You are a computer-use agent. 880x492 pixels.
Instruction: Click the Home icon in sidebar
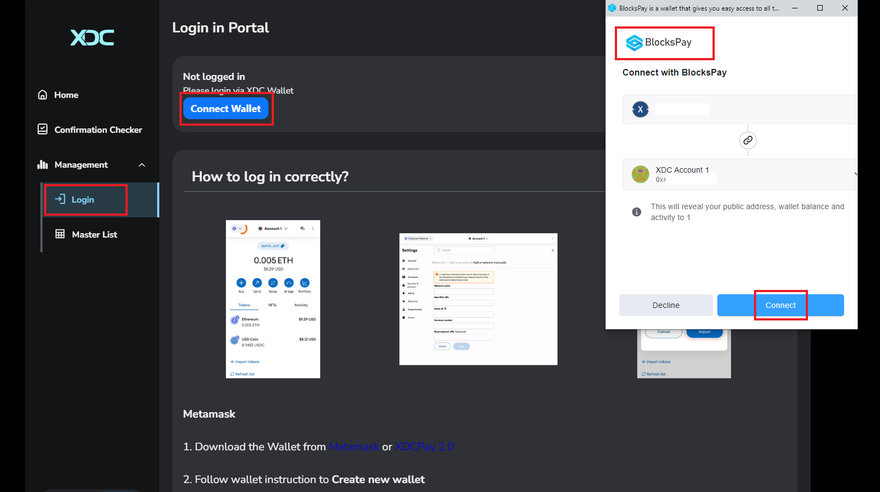(x=42, y=95)
